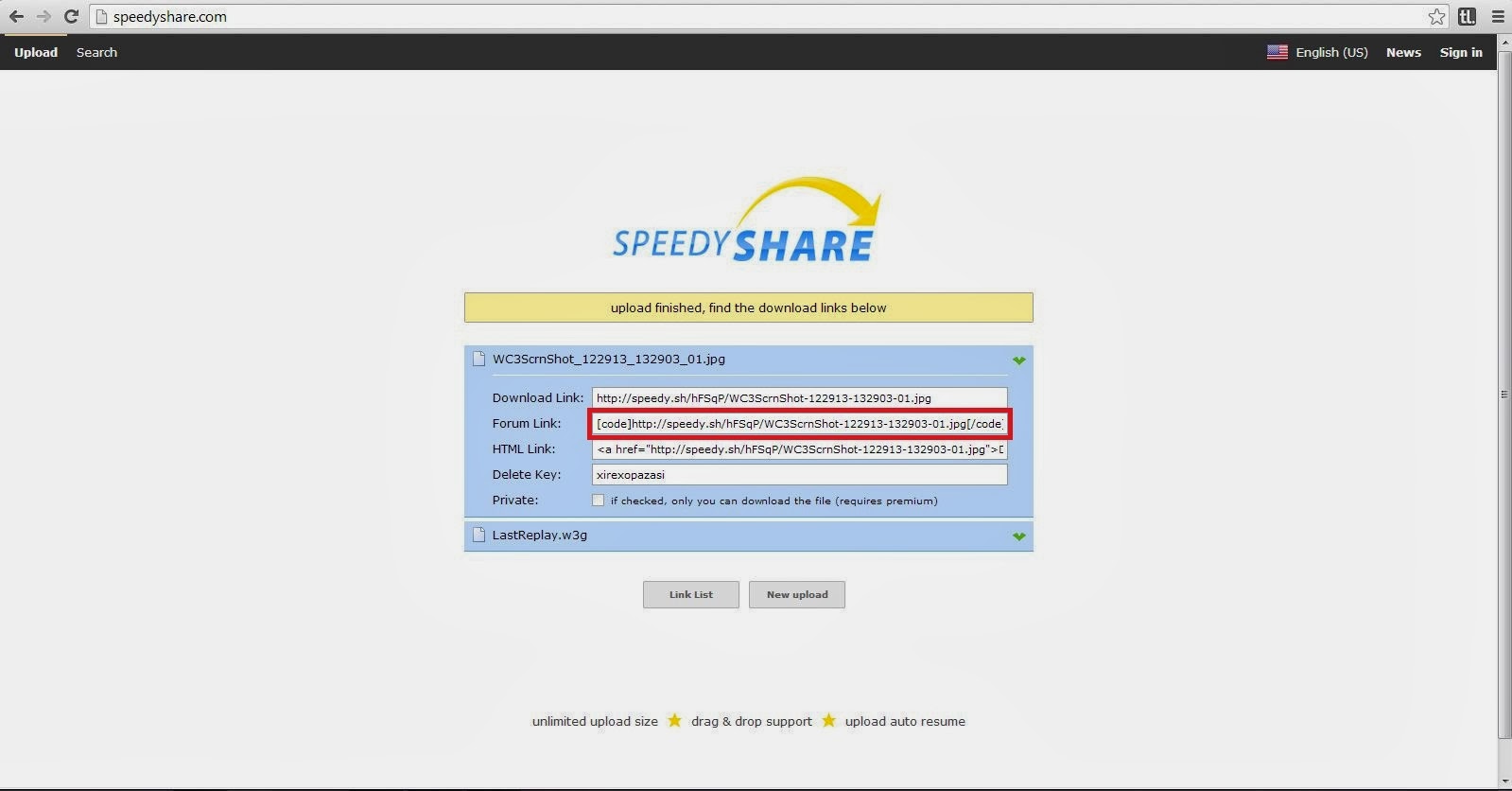Click the file icon beside WC3ScrnShot file

point(479,359)
